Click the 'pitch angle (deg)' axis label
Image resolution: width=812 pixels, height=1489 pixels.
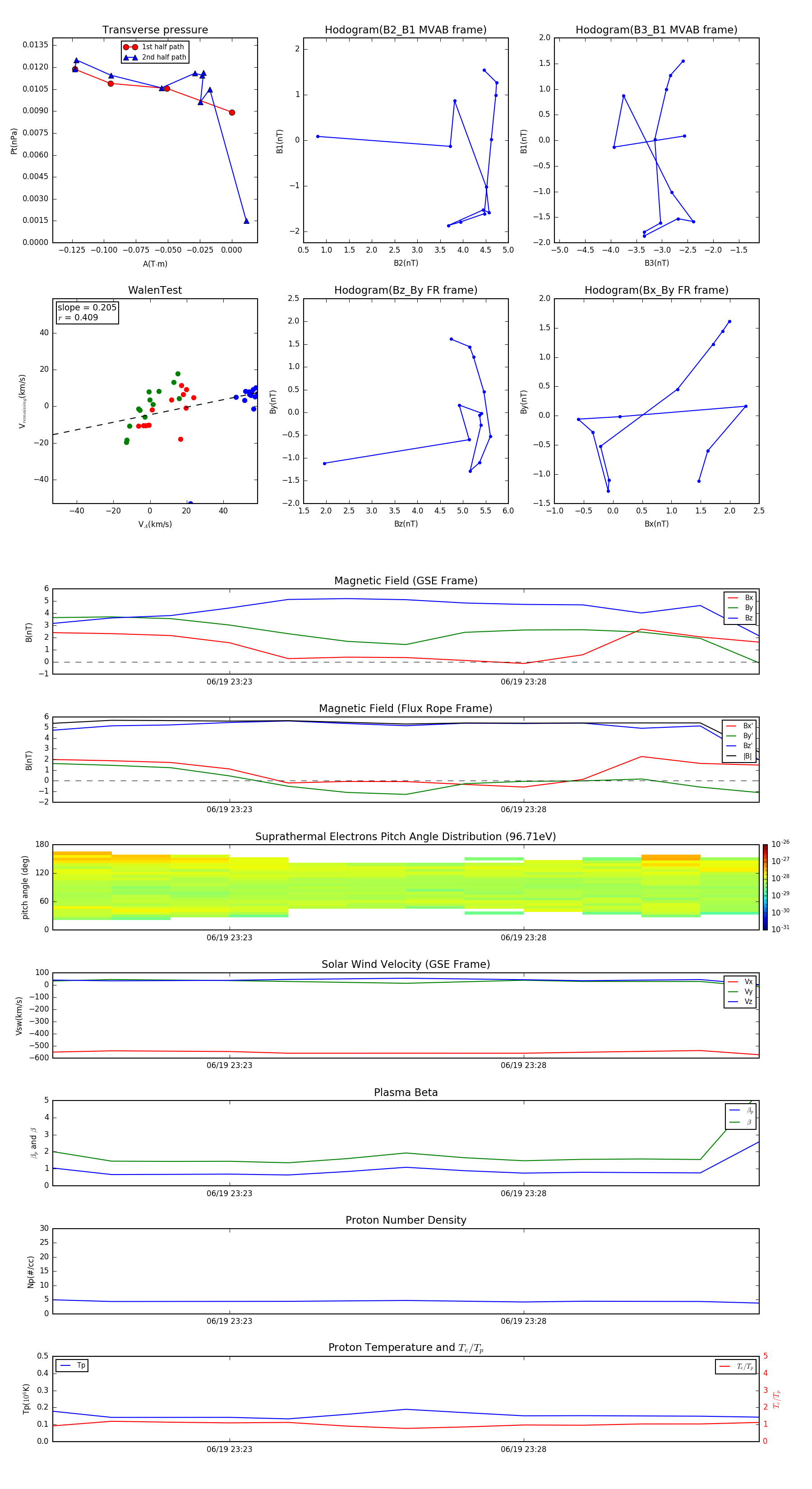[x=25, y=887]
